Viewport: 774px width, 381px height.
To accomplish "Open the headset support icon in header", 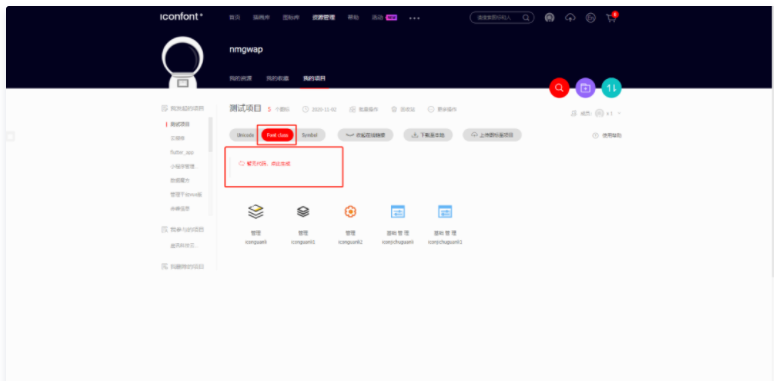I will tap(549, 18).
